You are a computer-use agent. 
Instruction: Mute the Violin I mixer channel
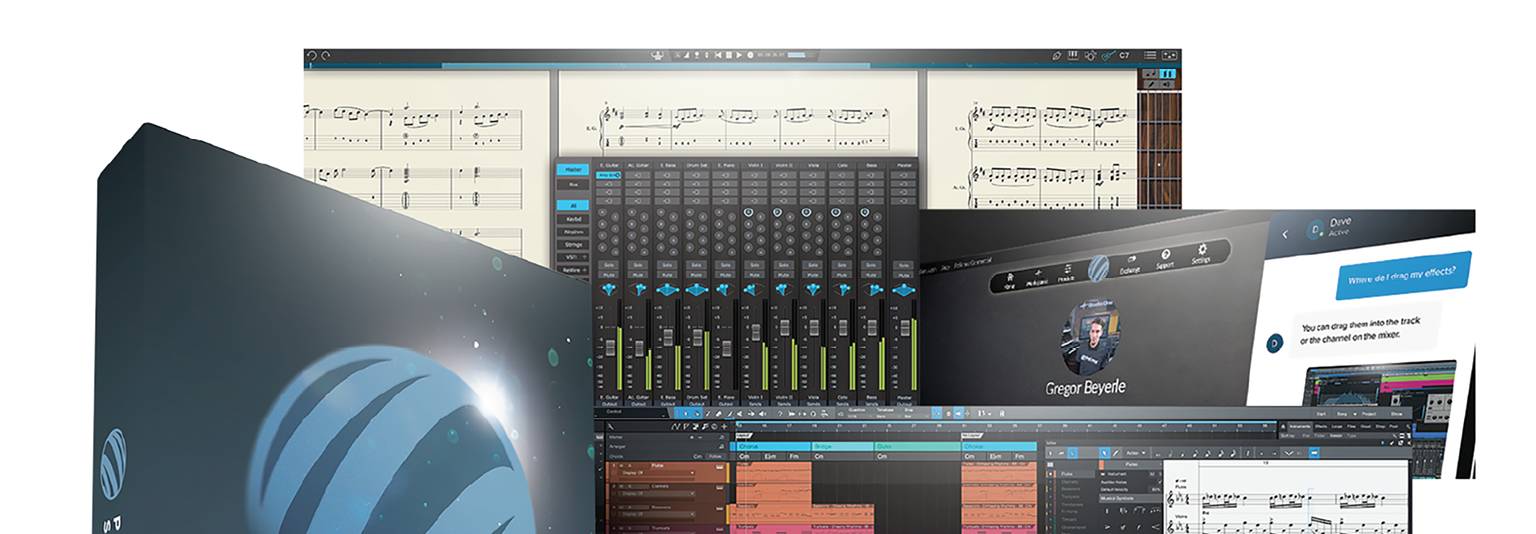(x=755, y=274)
